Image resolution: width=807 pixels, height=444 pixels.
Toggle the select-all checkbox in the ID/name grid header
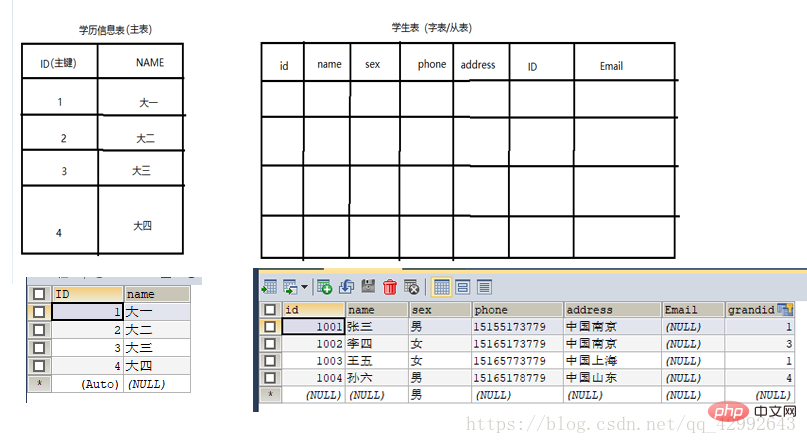39,294
